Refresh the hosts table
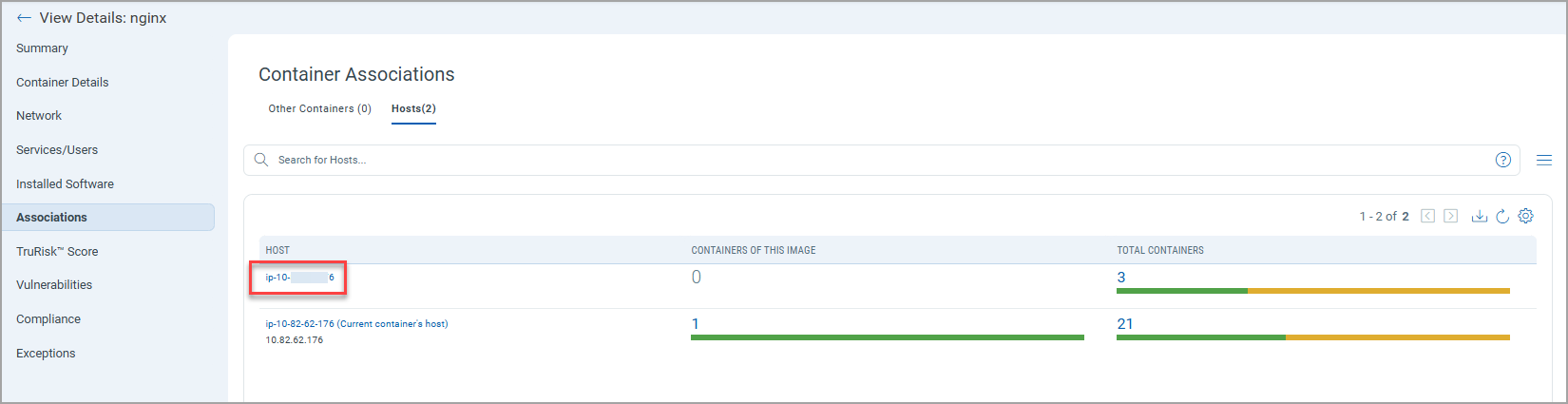The width and height of the screenshot is (1568, 404). click(x=1502, y=216)
